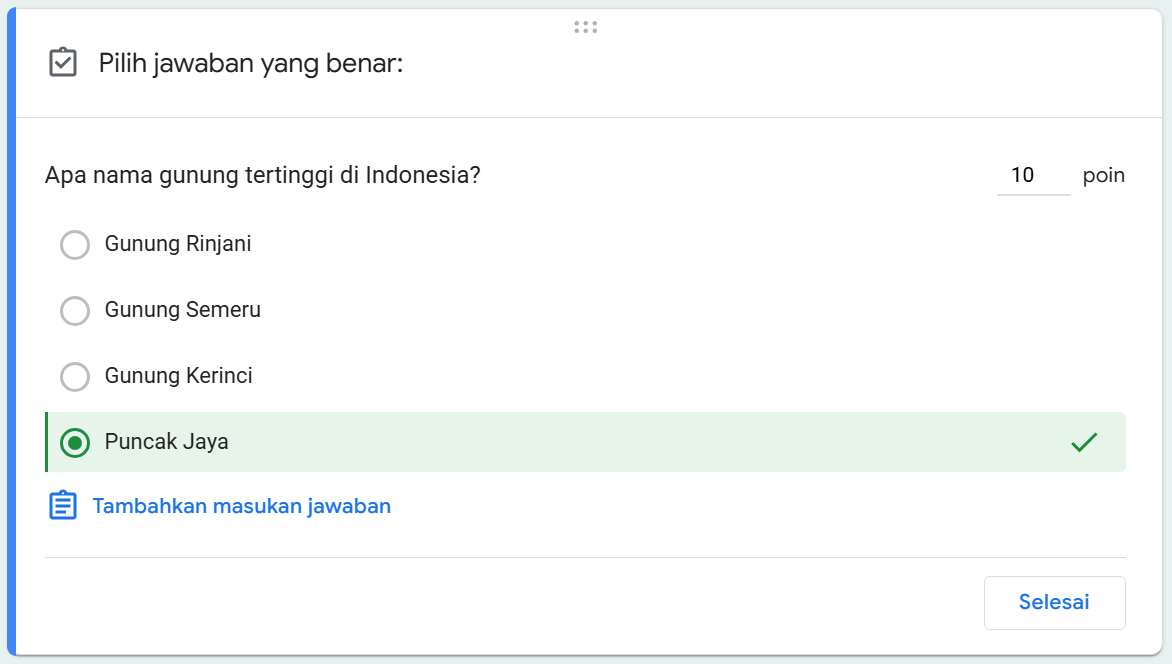This screenshot has width=1172, height=664.
Task: Click the blue note icon before the feedback link
Action: (x=63, y=505)
